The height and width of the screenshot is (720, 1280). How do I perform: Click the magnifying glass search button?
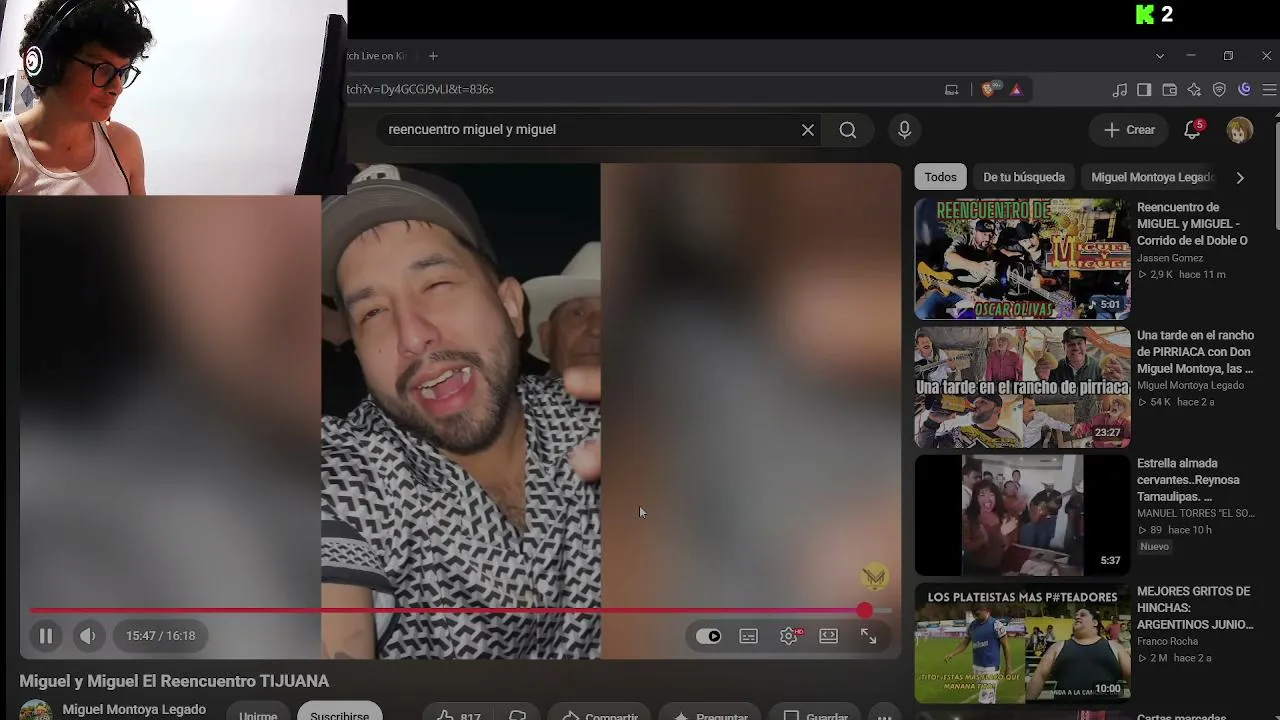pyautogui.click(x=848, y=130)
